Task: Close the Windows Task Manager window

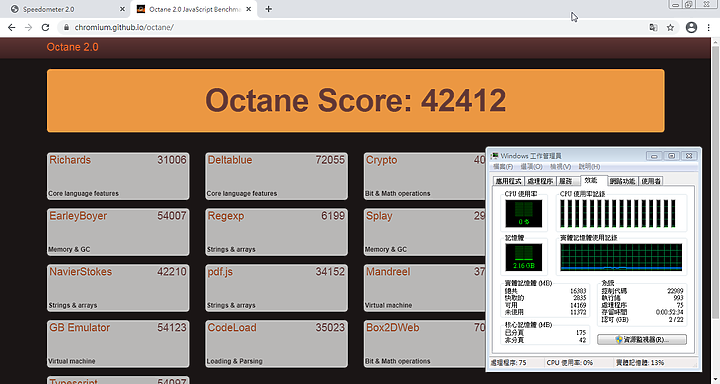Action: tap(689, 156)
